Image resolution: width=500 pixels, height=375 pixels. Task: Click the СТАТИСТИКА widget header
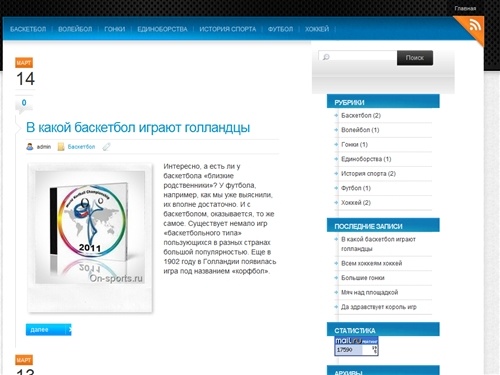pos(383,330)
